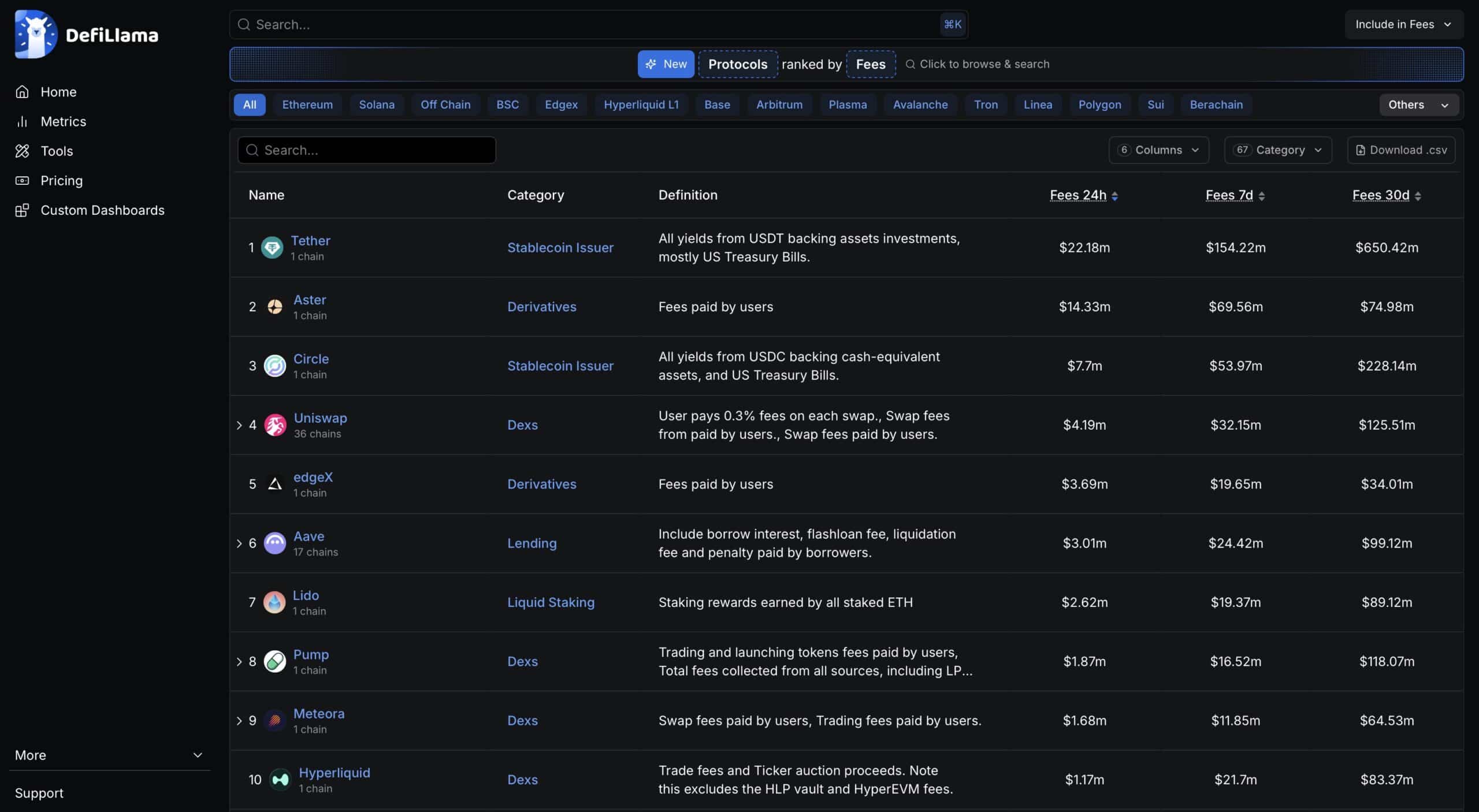Open the Pricing menu item

(62, 181)
